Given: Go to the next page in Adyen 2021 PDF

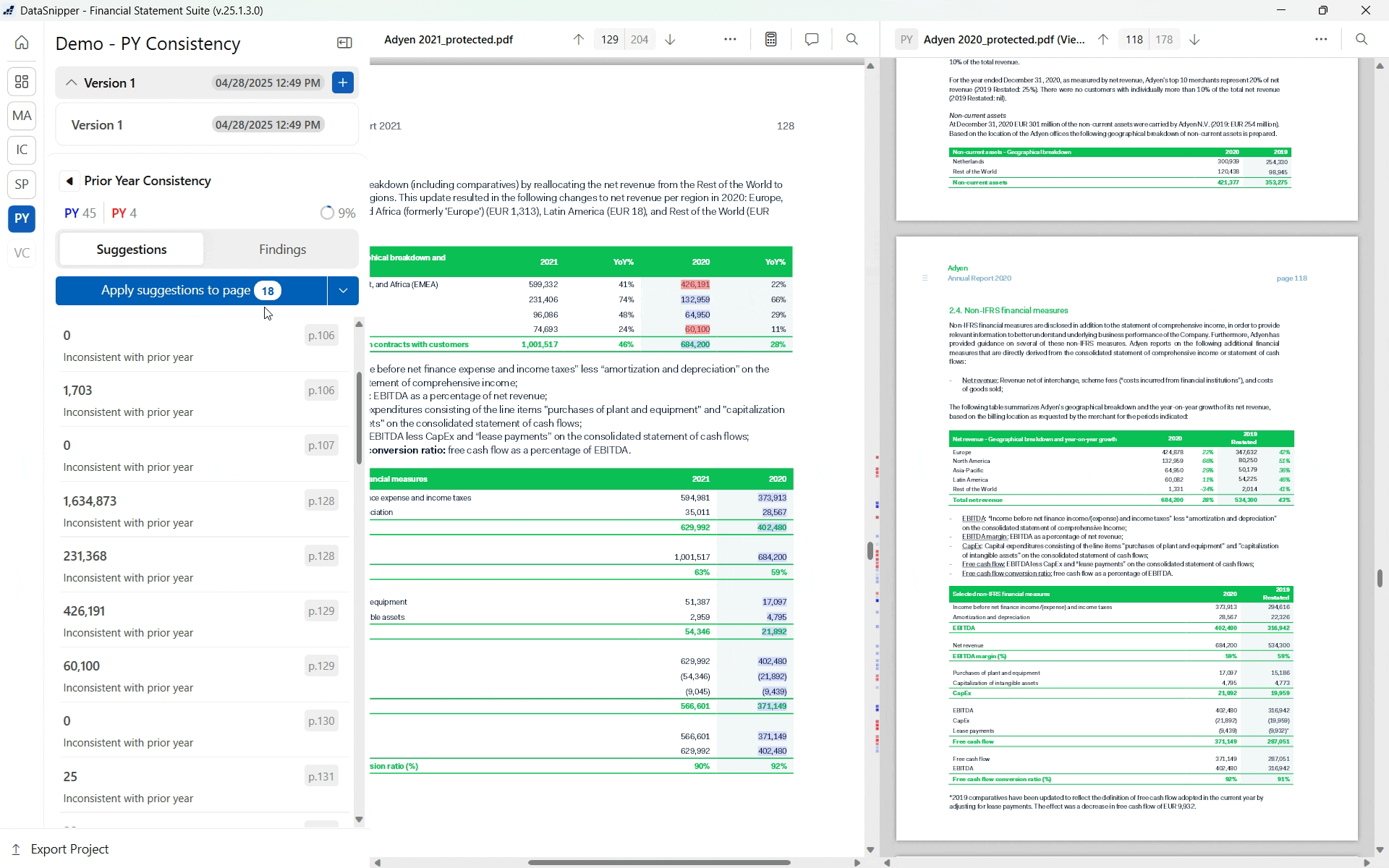Looking at the screenshot, I should tap(670, 40).
